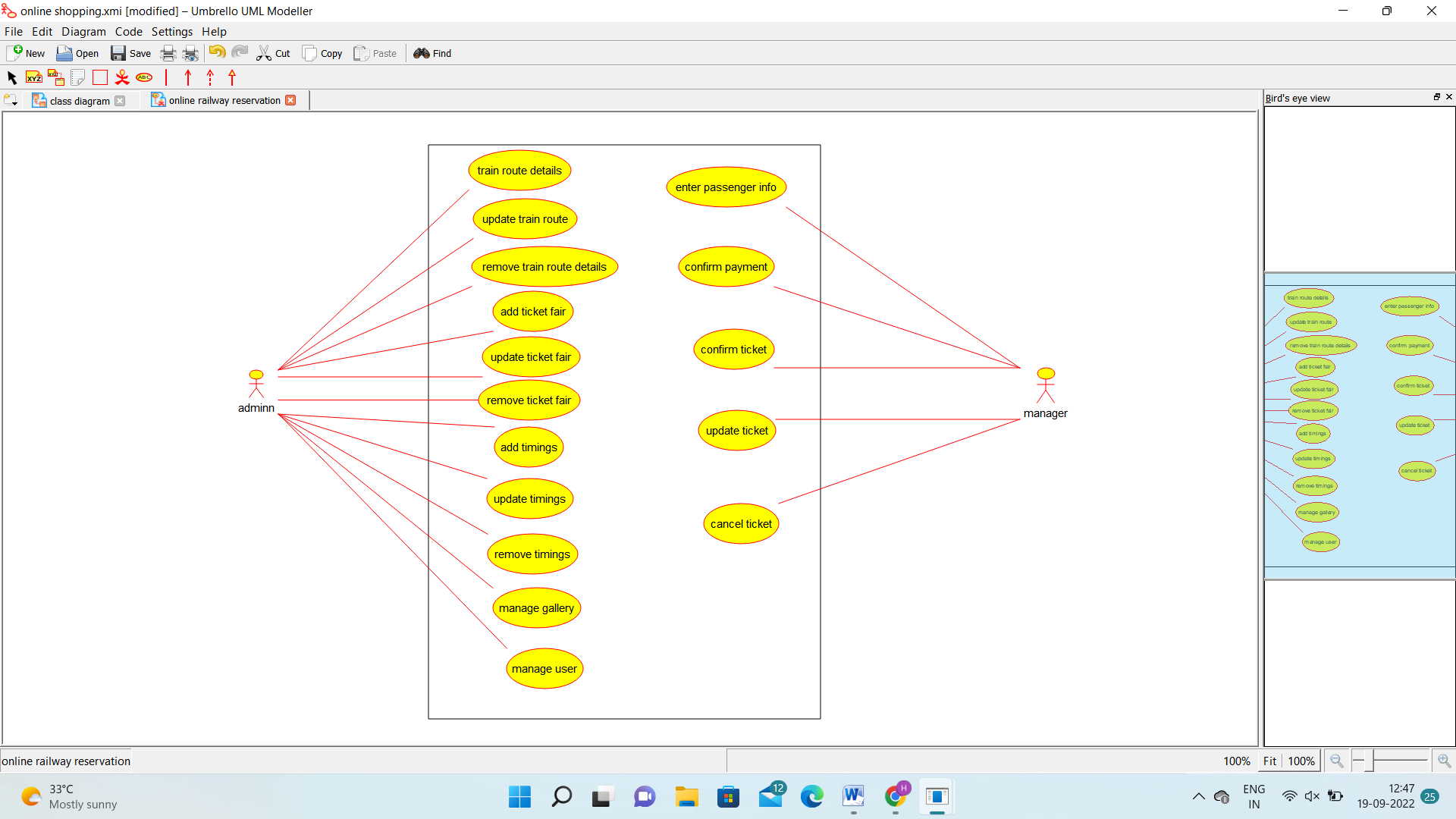
Task: Click the Find button
Action: (x=432, y=53)
